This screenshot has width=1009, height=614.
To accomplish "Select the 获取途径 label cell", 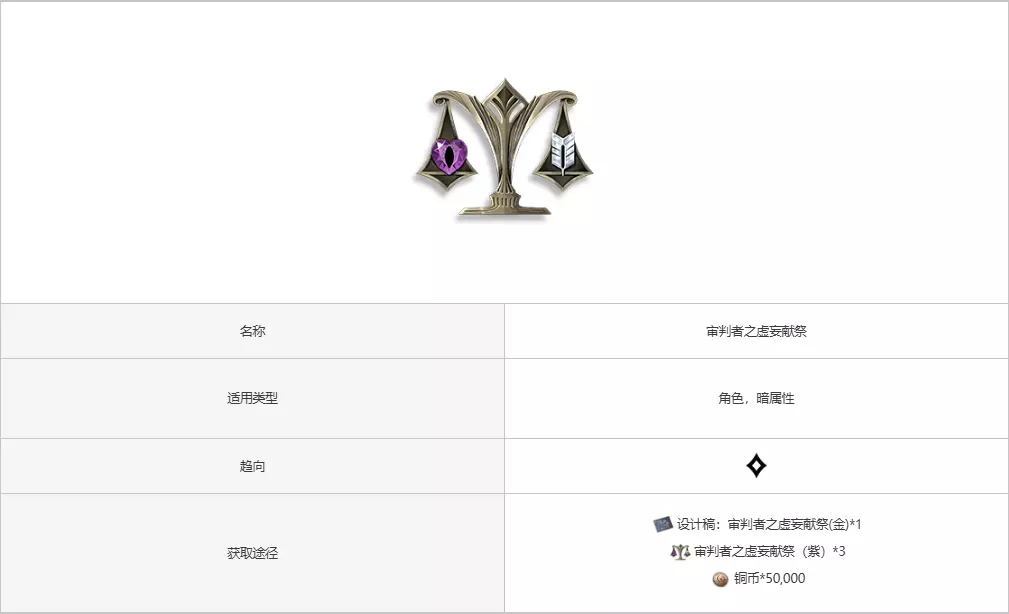I will click(x=252, y=553).
